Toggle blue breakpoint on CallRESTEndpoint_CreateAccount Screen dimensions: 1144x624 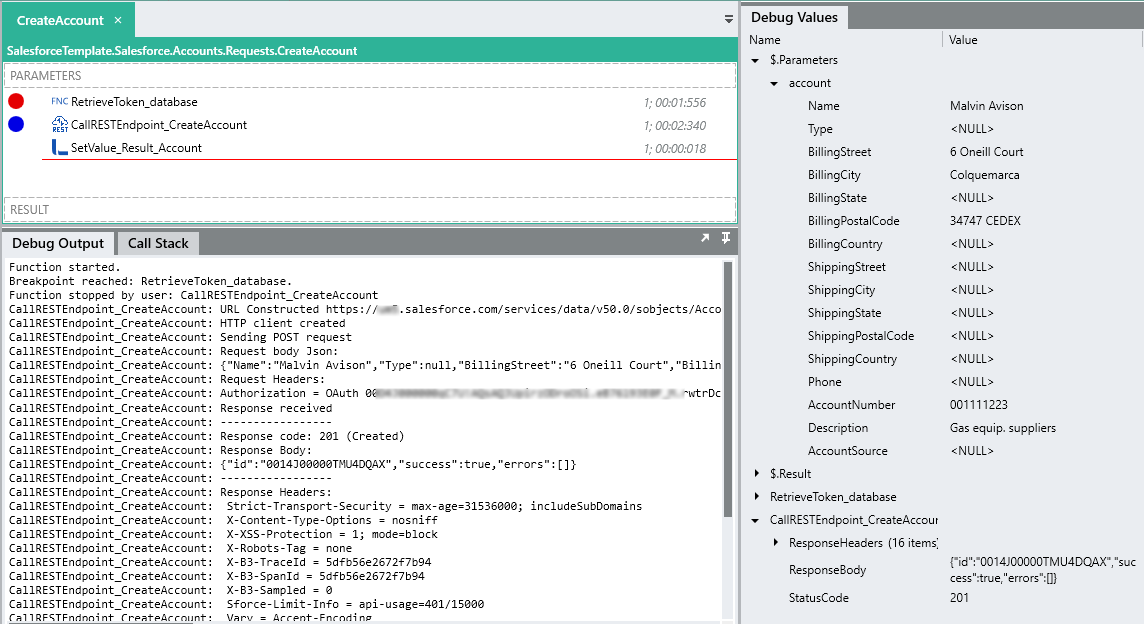point(16,124)
